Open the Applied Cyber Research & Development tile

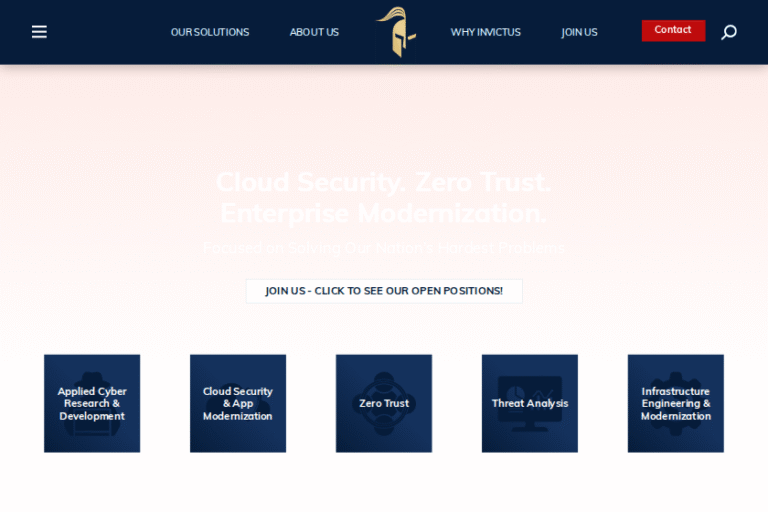[92, 403]
